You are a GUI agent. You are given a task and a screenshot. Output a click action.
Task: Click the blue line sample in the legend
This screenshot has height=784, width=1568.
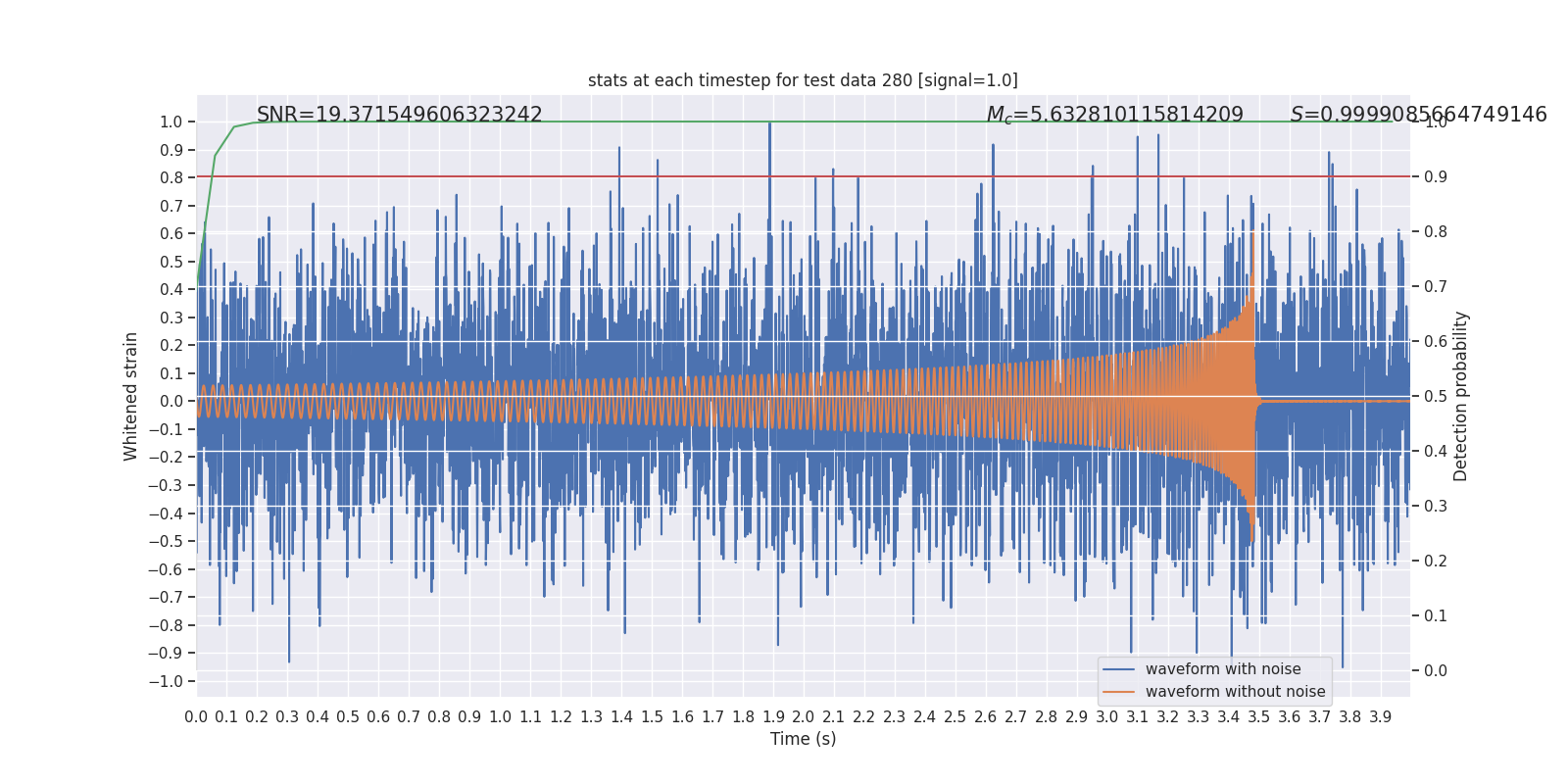click(x=1118, y=669)
